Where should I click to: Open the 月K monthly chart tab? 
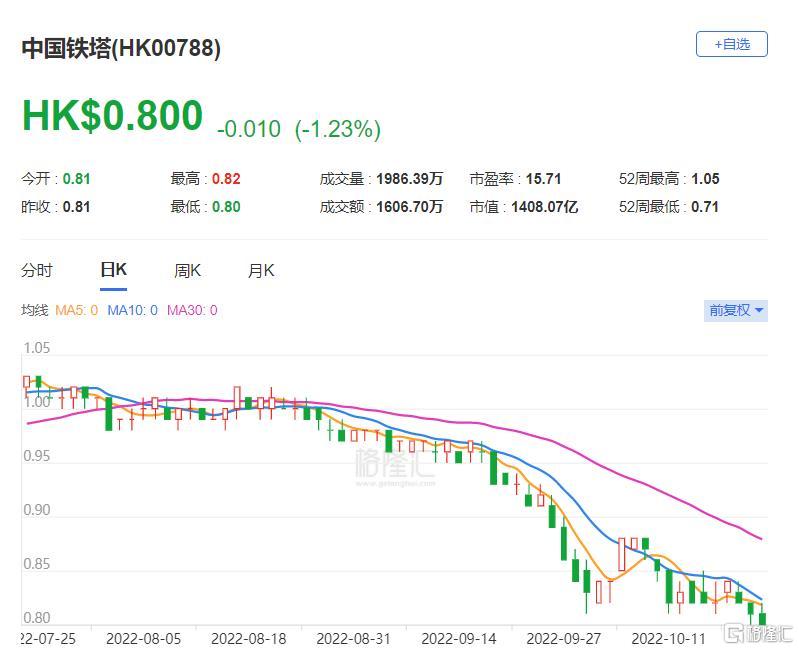point(261,270)
